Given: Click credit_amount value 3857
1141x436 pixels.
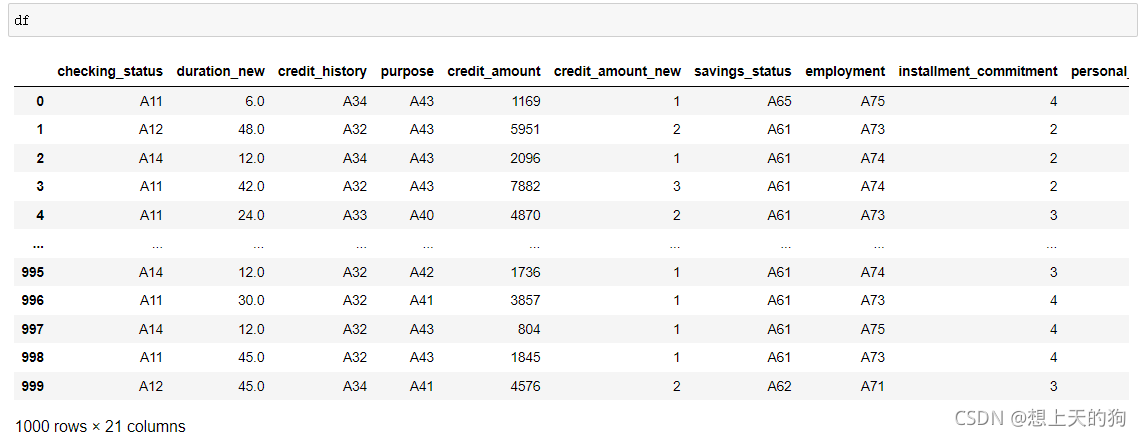Looking at the screenshot, I should (525, 301).
